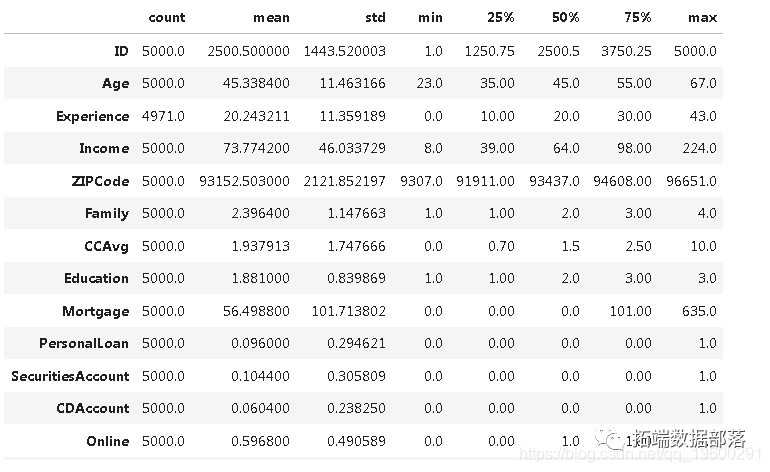Click Age std value 11.463166
770x472 pixels.
[x=353, y=83]
